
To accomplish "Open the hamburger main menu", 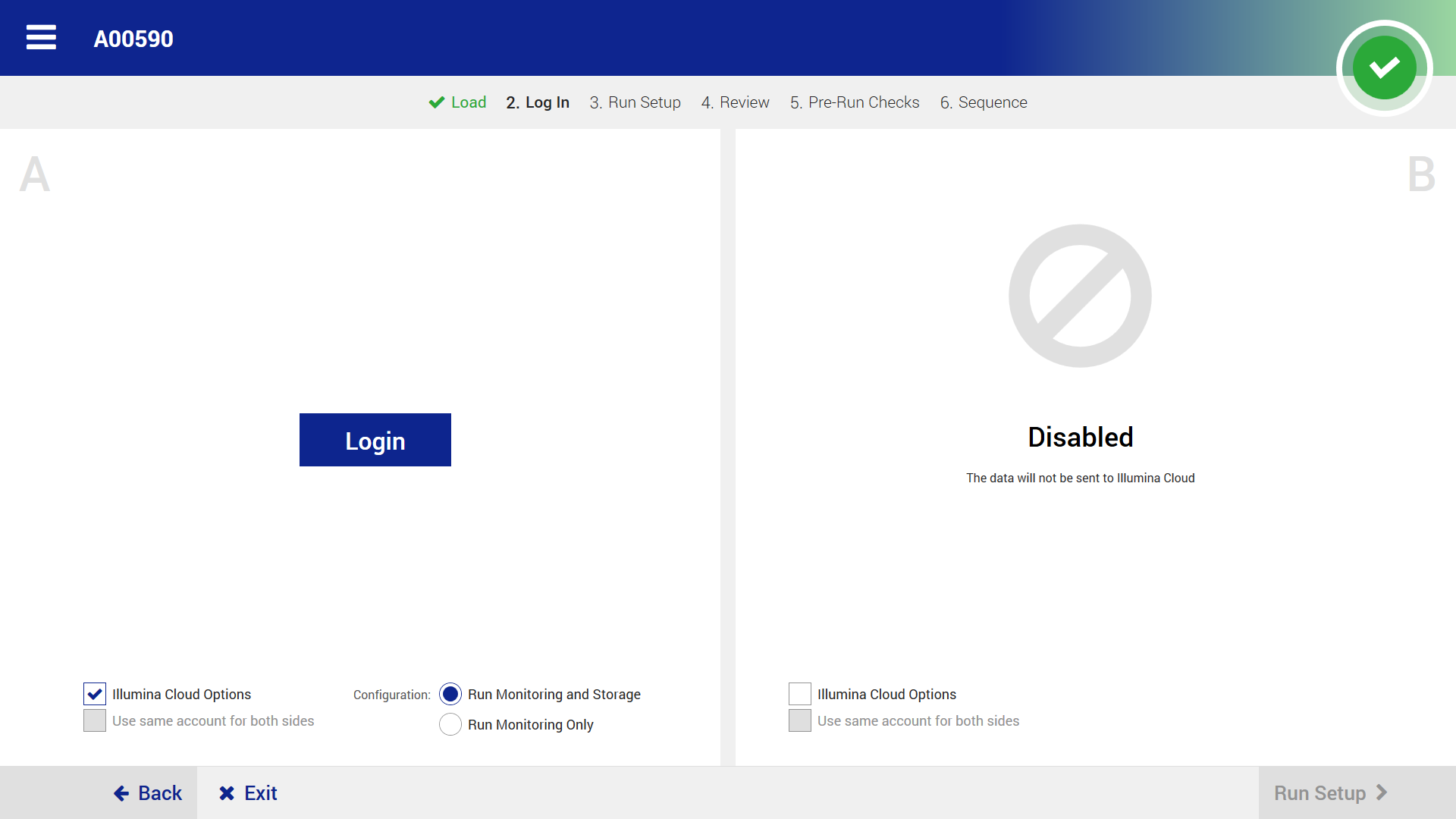I will [x=41, y=37].
